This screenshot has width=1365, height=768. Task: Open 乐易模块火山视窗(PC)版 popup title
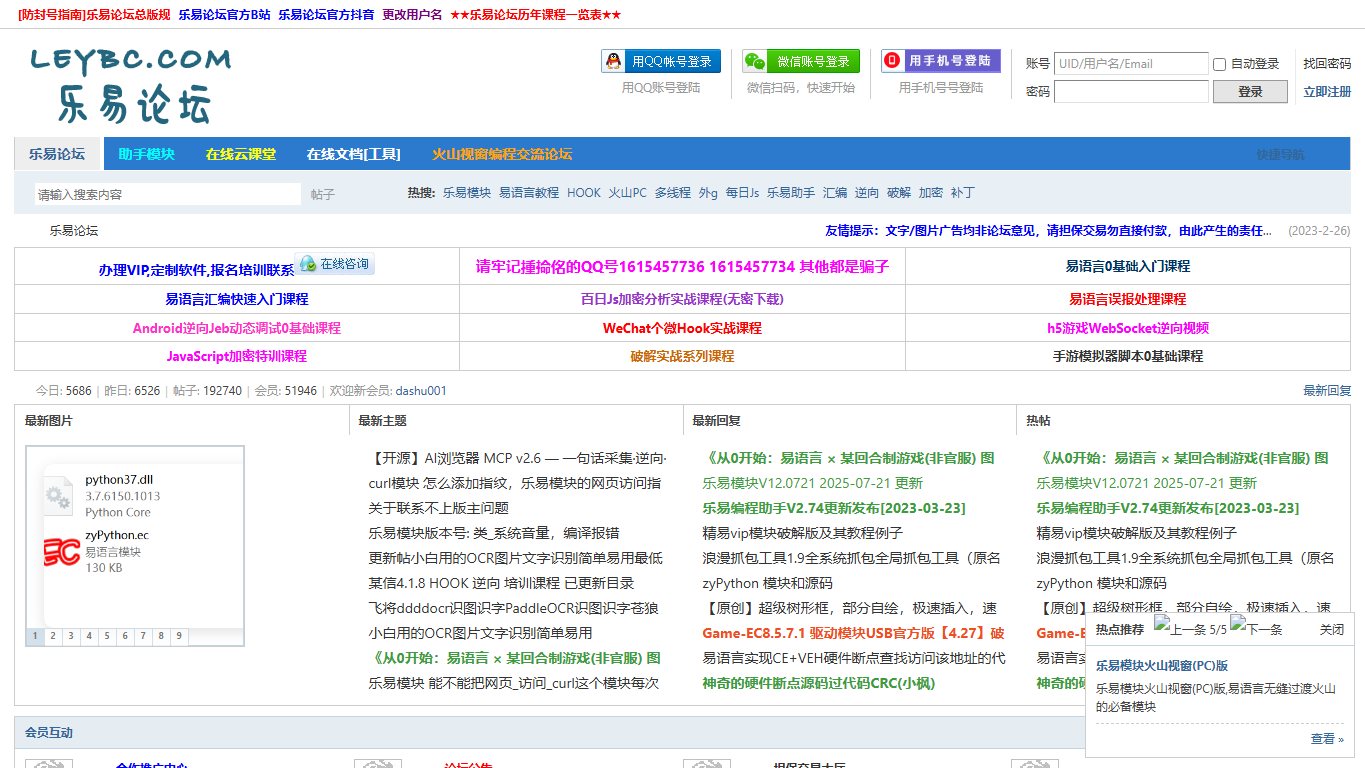tap(1162, 665)
